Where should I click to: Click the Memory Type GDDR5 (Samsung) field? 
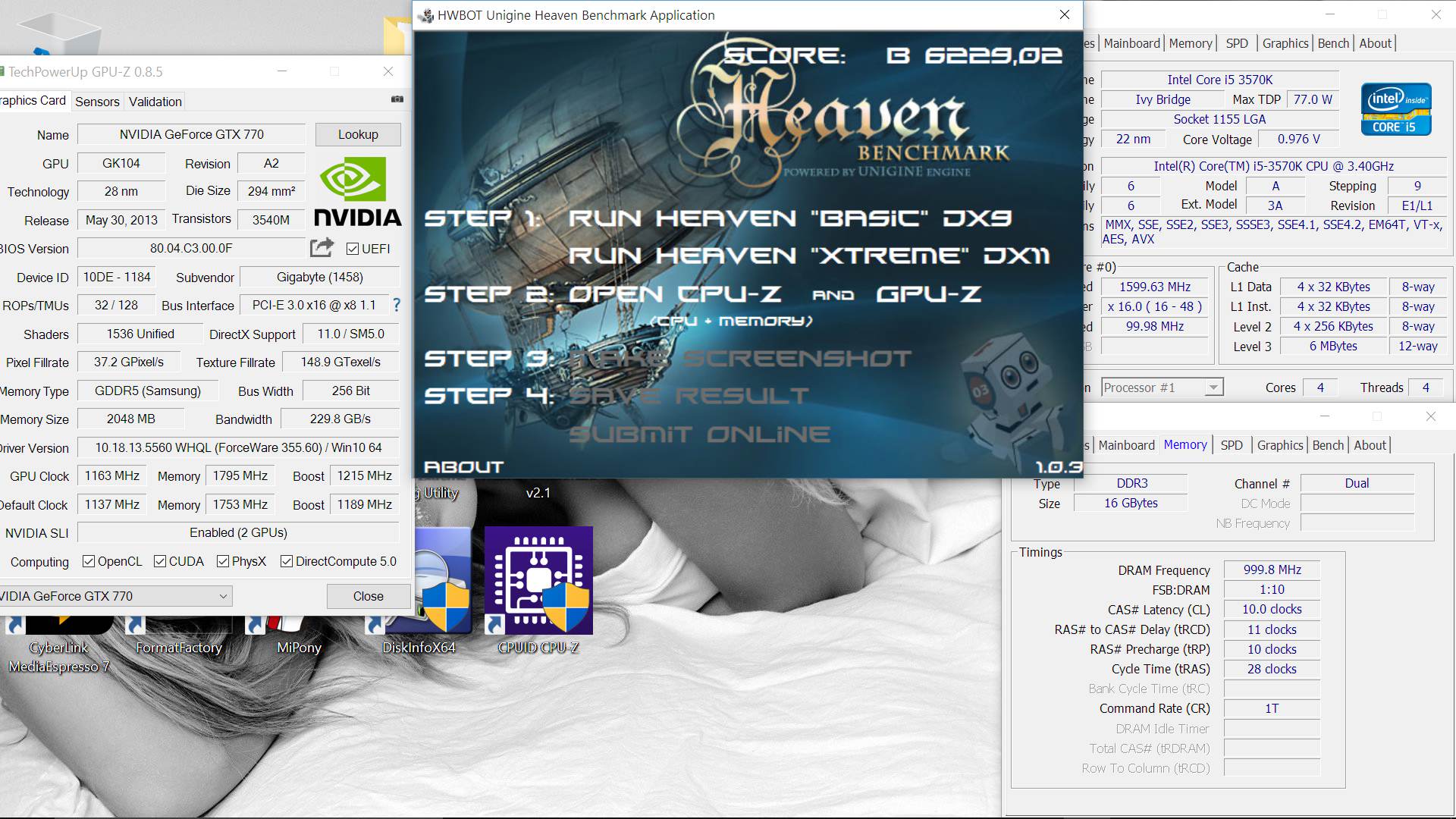coord(148,391)
